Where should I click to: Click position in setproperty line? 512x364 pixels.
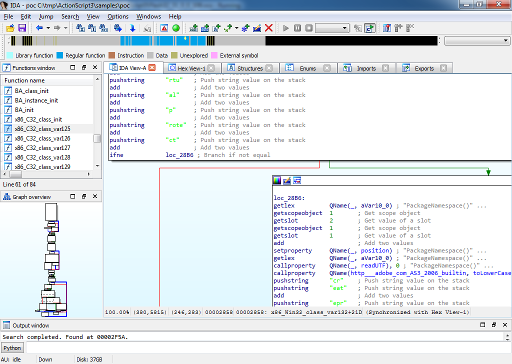(375, 251)
